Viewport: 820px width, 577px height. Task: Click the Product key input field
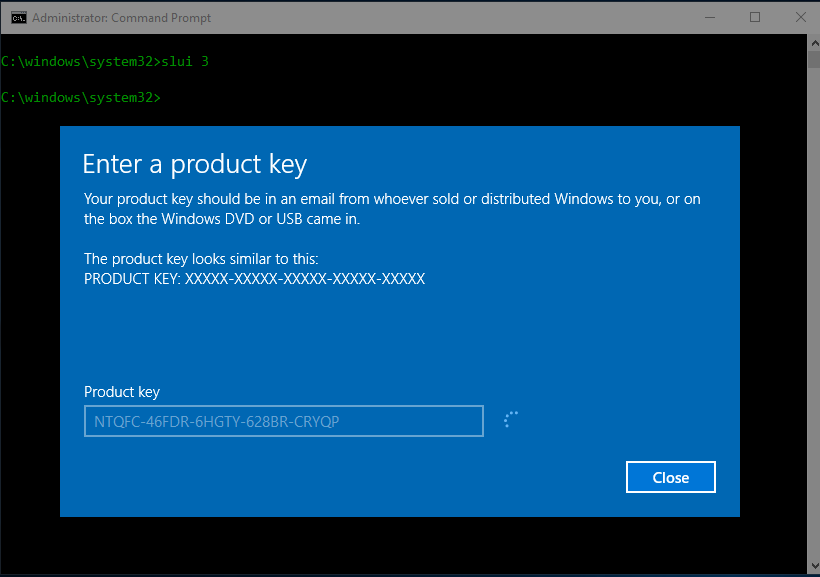coord(283,421)
